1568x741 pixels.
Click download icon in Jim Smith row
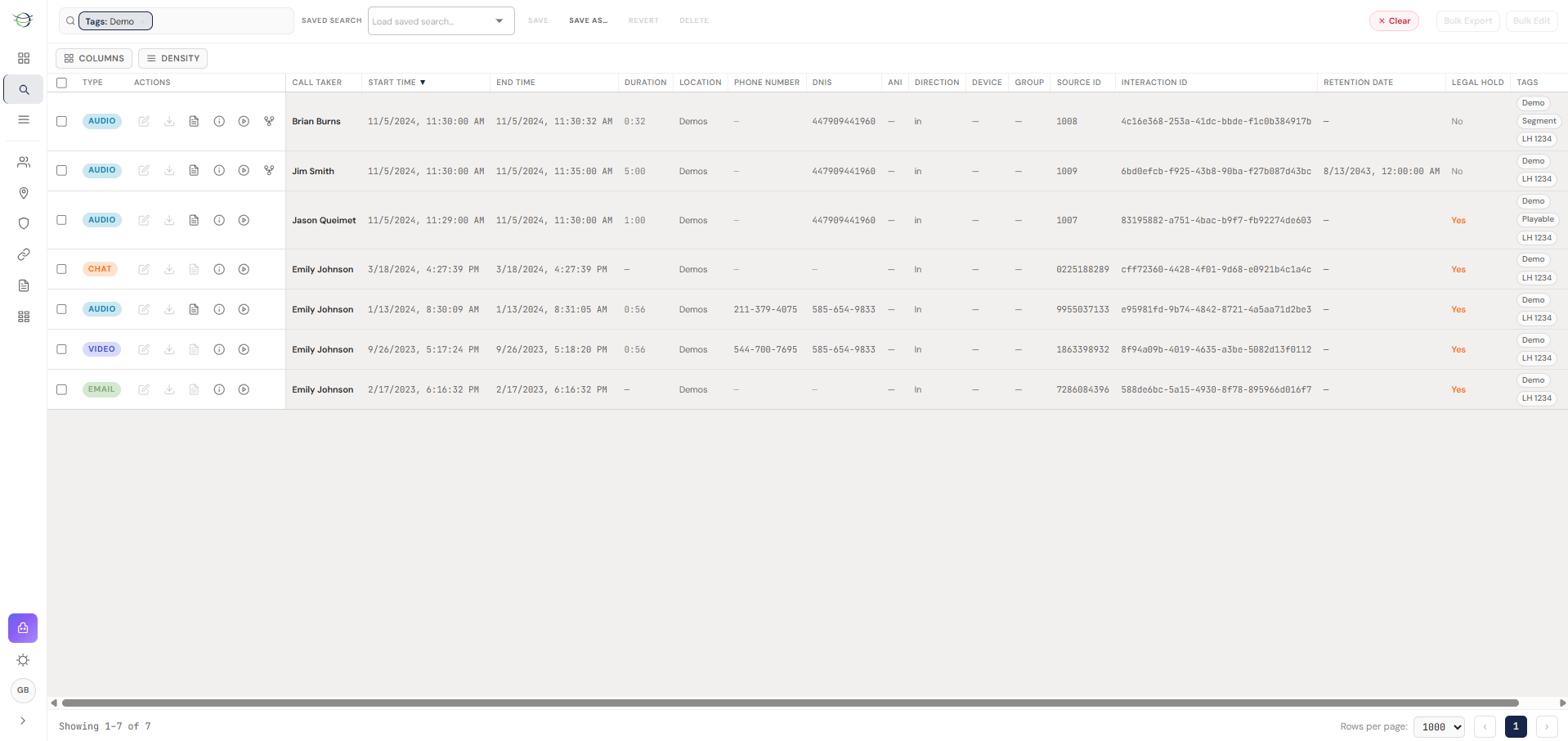coord(169,171)
